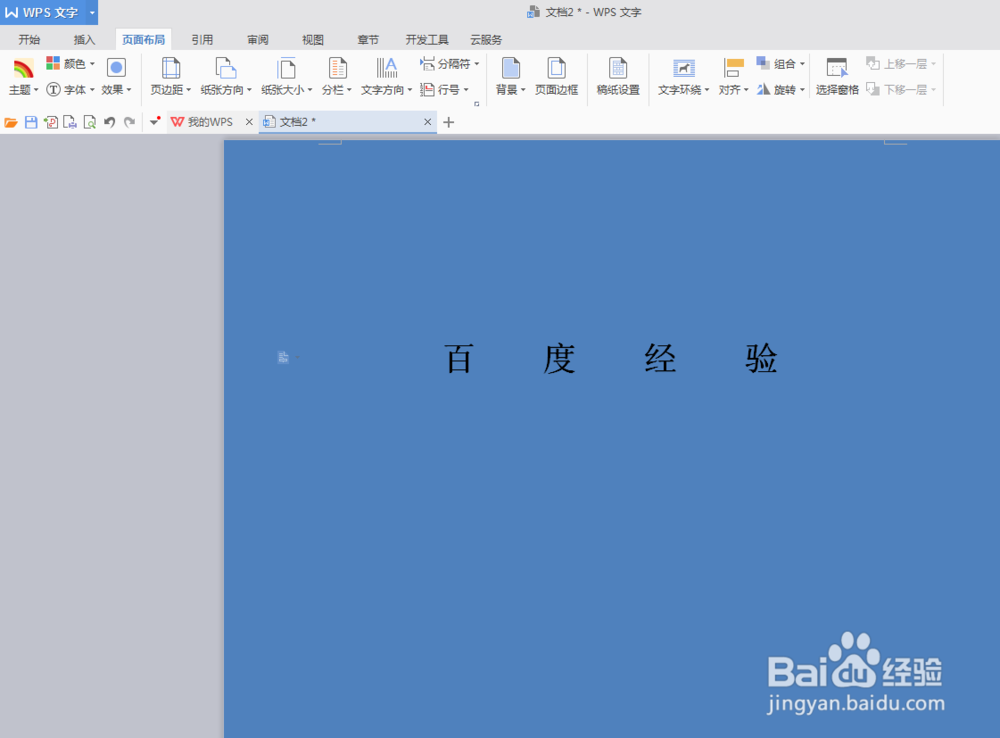The height and width of the screenshot is (738, 1000).
Task: Open the 文字环绕 (text wrapping) tool
Action: pyautogui.click(x=683, y=75)
